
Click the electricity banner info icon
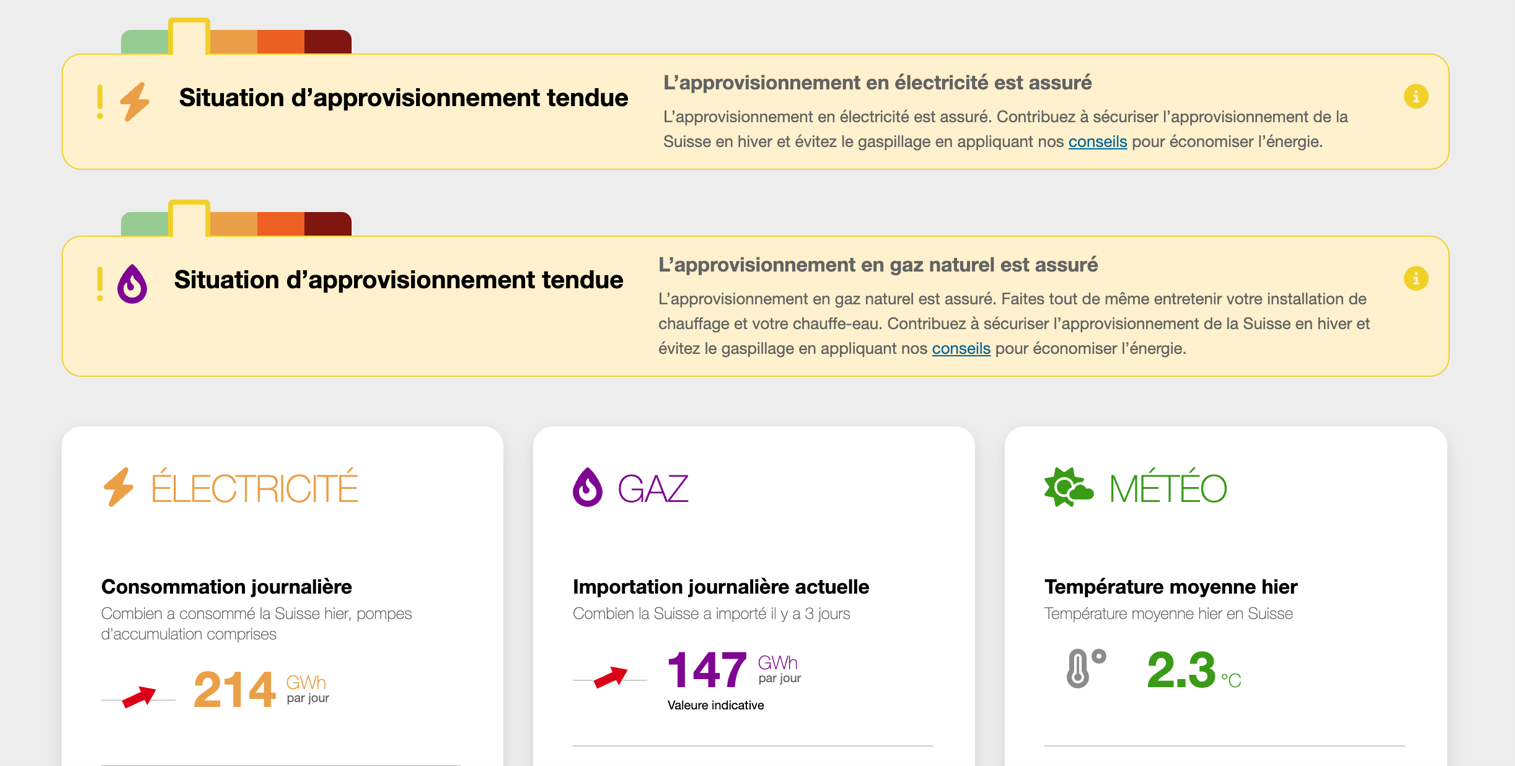pyautogui.click(x=1415, y=97)
